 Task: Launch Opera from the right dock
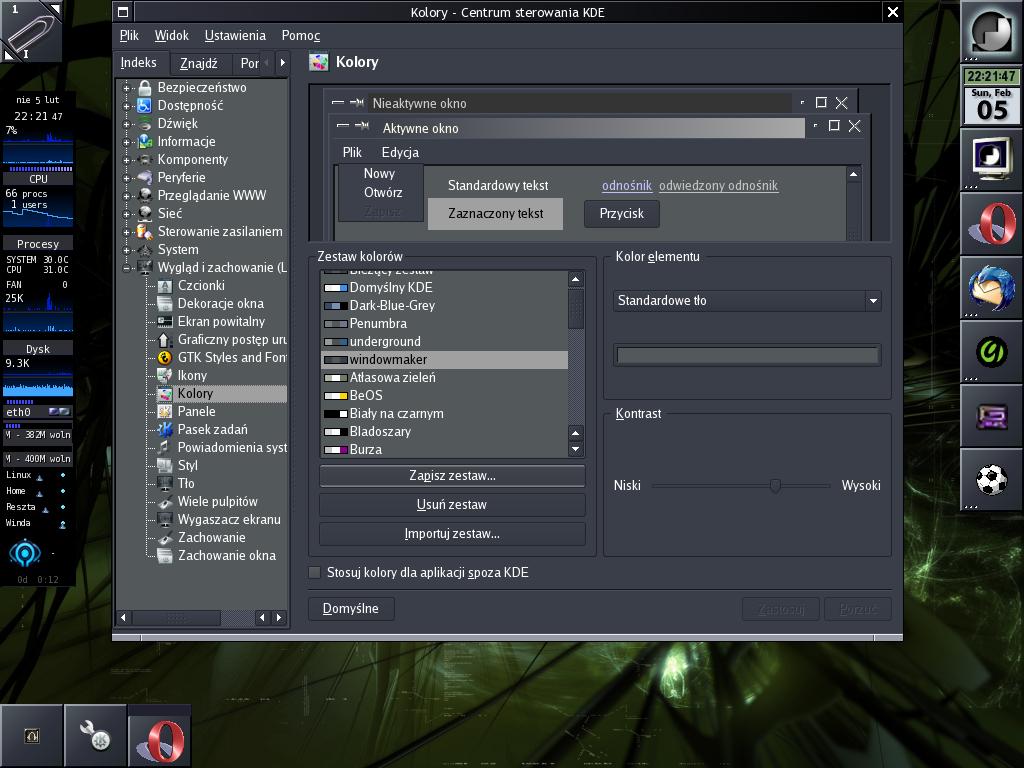[x=991, y=224]
